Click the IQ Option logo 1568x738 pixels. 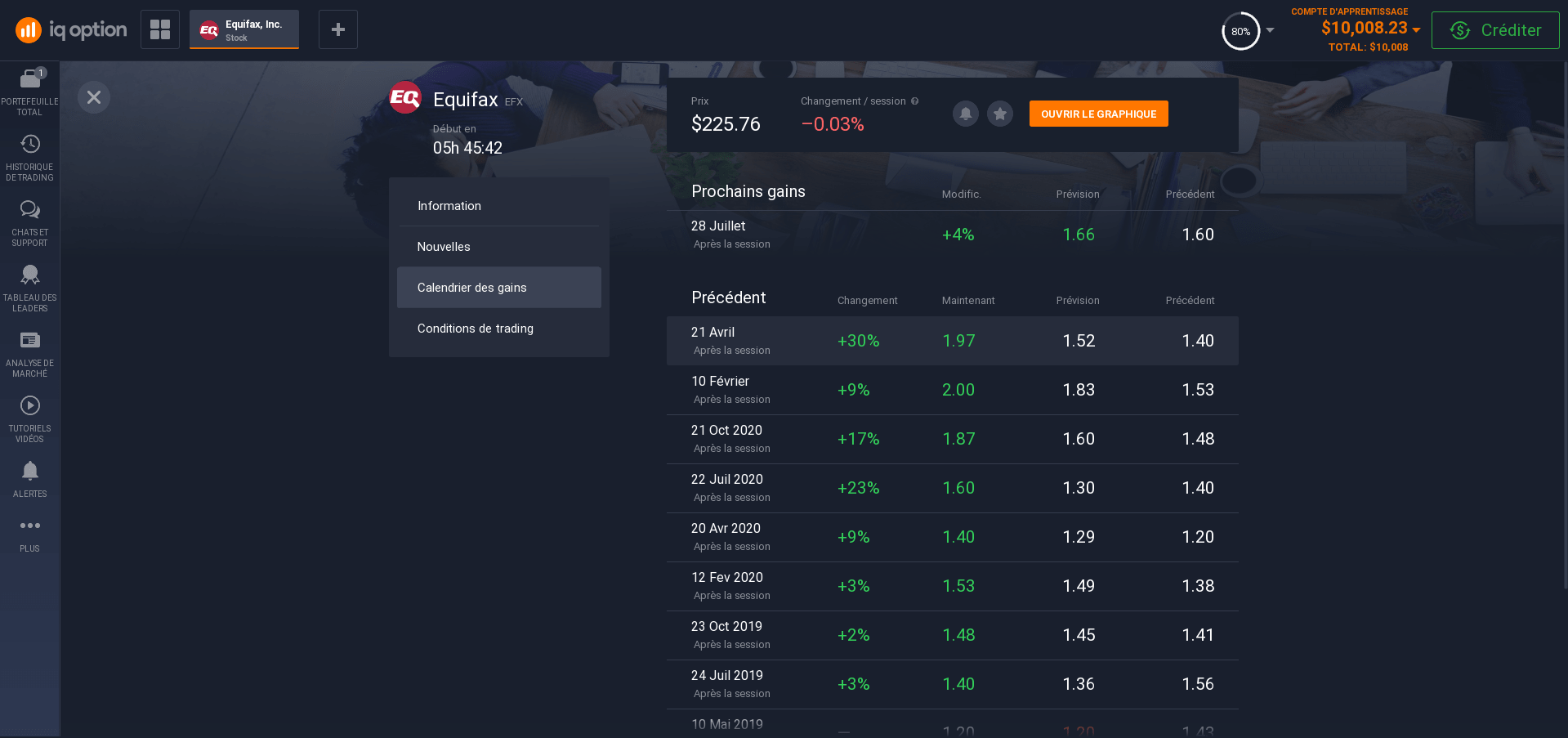71,30
